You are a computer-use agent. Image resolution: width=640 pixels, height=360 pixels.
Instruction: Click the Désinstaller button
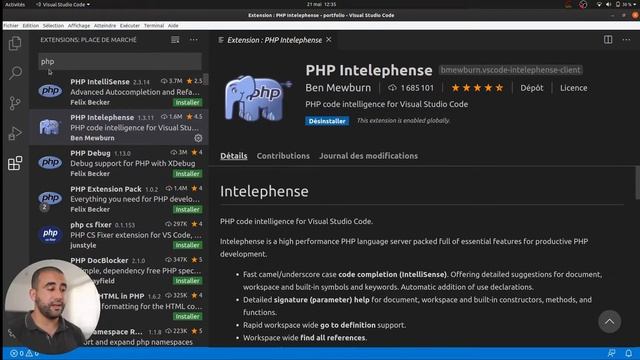(327, 121)
